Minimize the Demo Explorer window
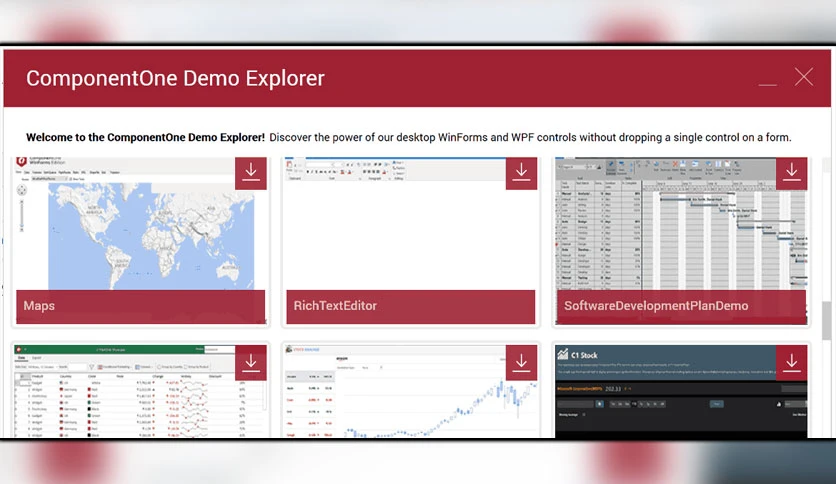The width and height of the screenshot is (836, 484). pos(768,78)
